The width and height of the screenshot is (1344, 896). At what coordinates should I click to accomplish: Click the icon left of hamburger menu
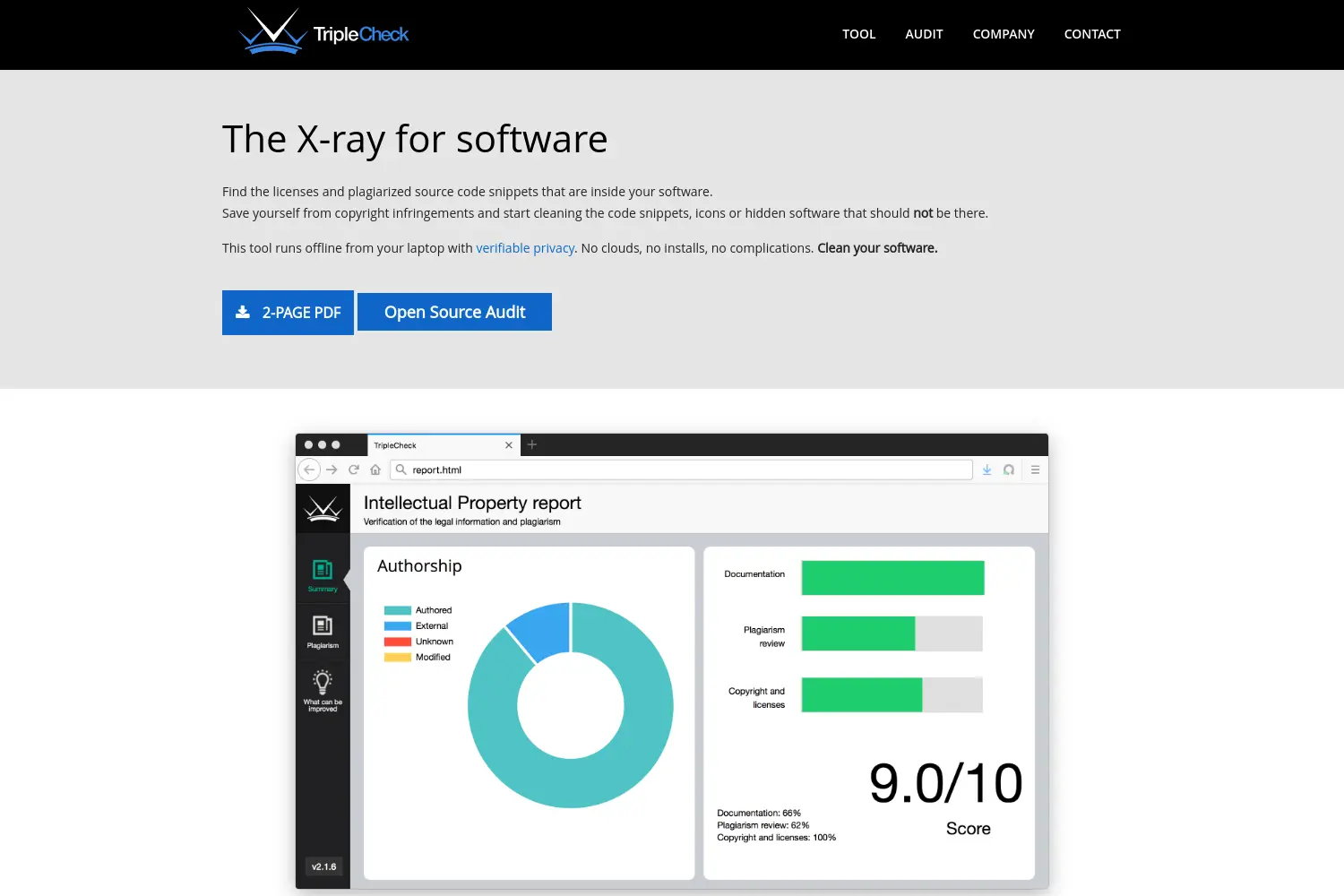click(x=1009, y=470)
